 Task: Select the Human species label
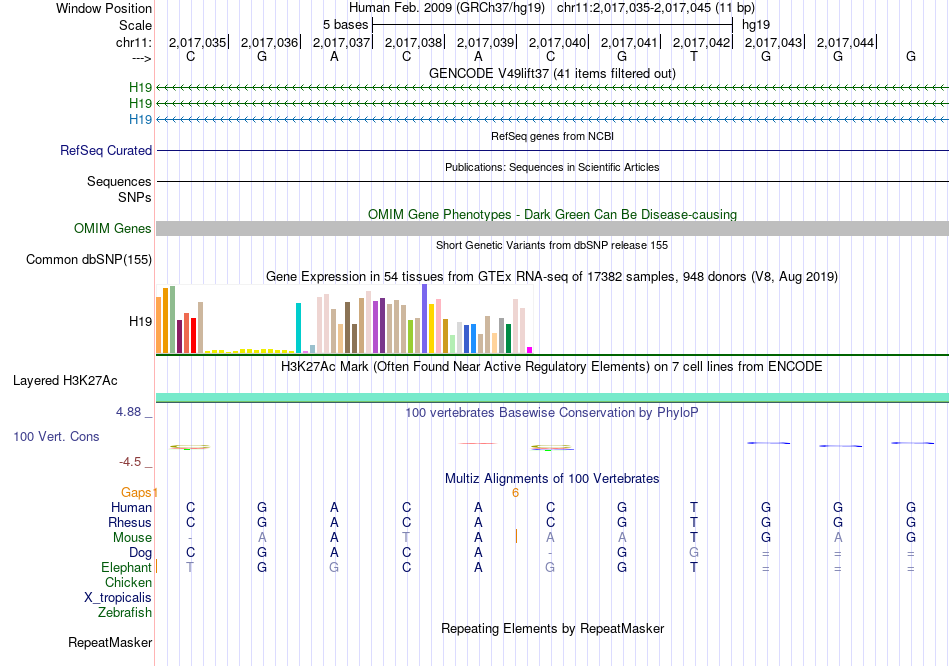click(x=131, y=507)
